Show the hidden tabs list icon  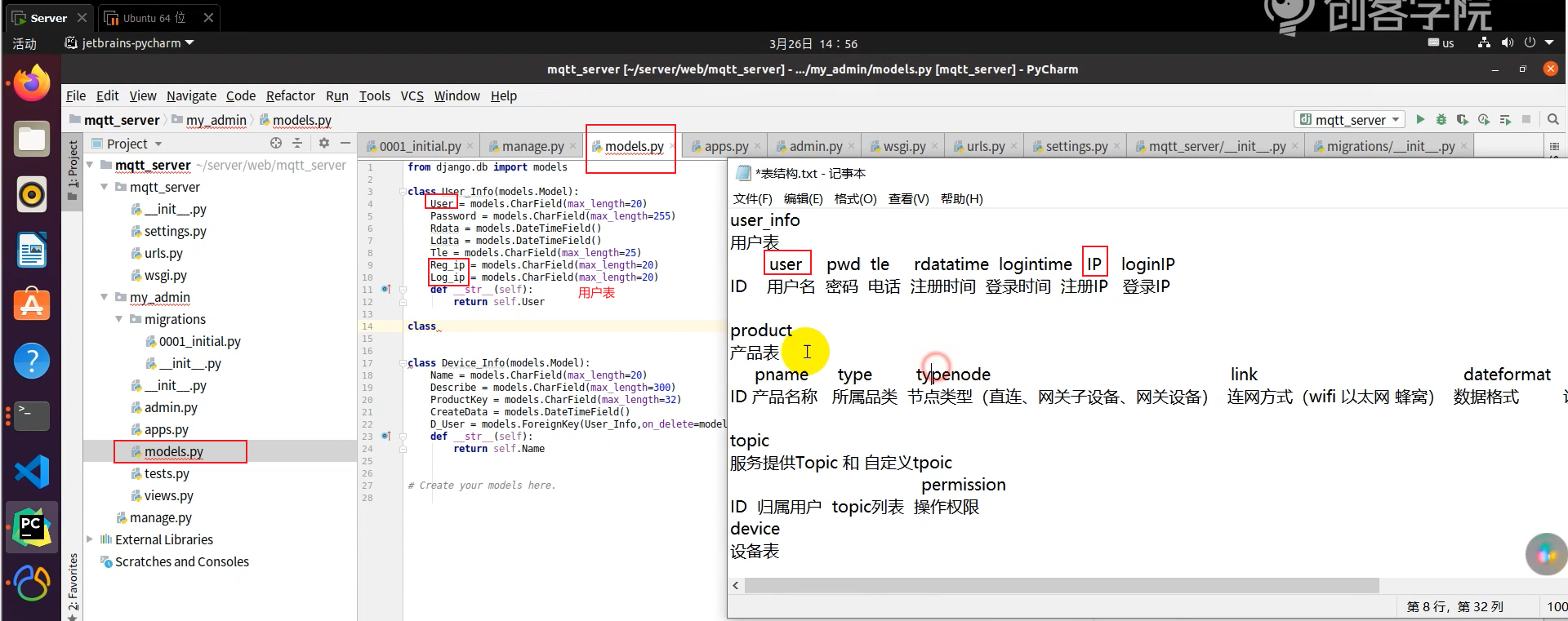pos(1554,146)
